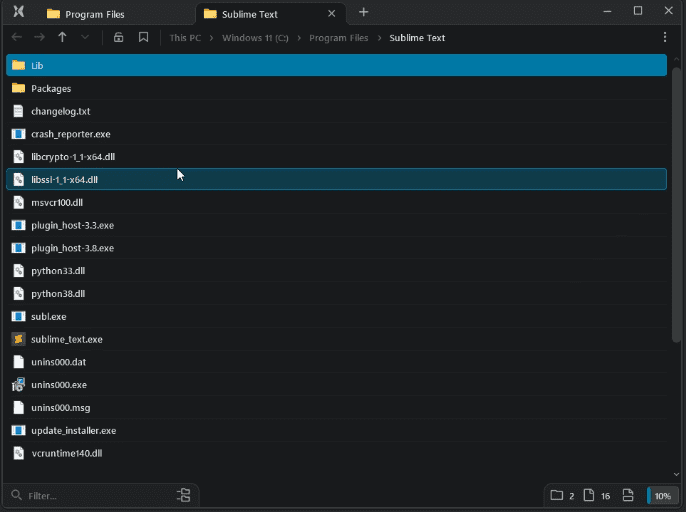Screen dimensions: 686x512
Task: Expand chevron after Program Files breadcrumb
Action: [x=379, y=38]
